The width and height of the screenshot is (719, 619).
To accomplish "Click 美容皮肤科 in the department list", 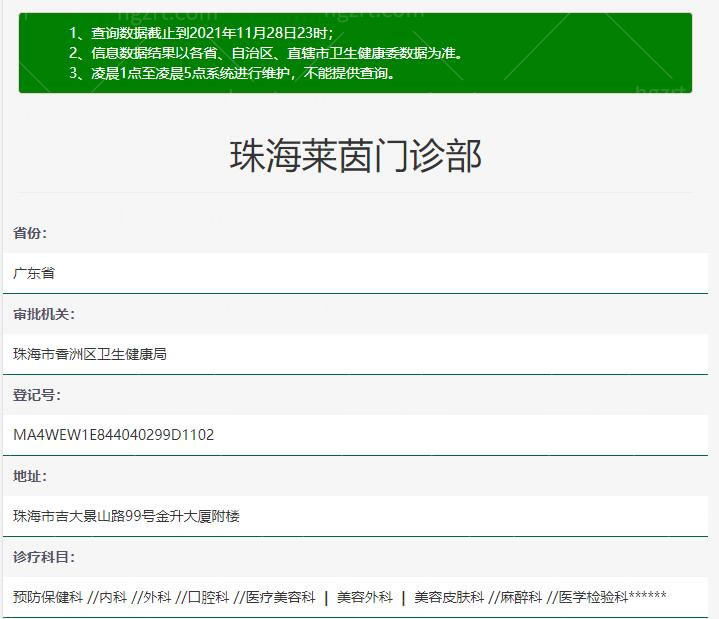I will pos(449,597).
